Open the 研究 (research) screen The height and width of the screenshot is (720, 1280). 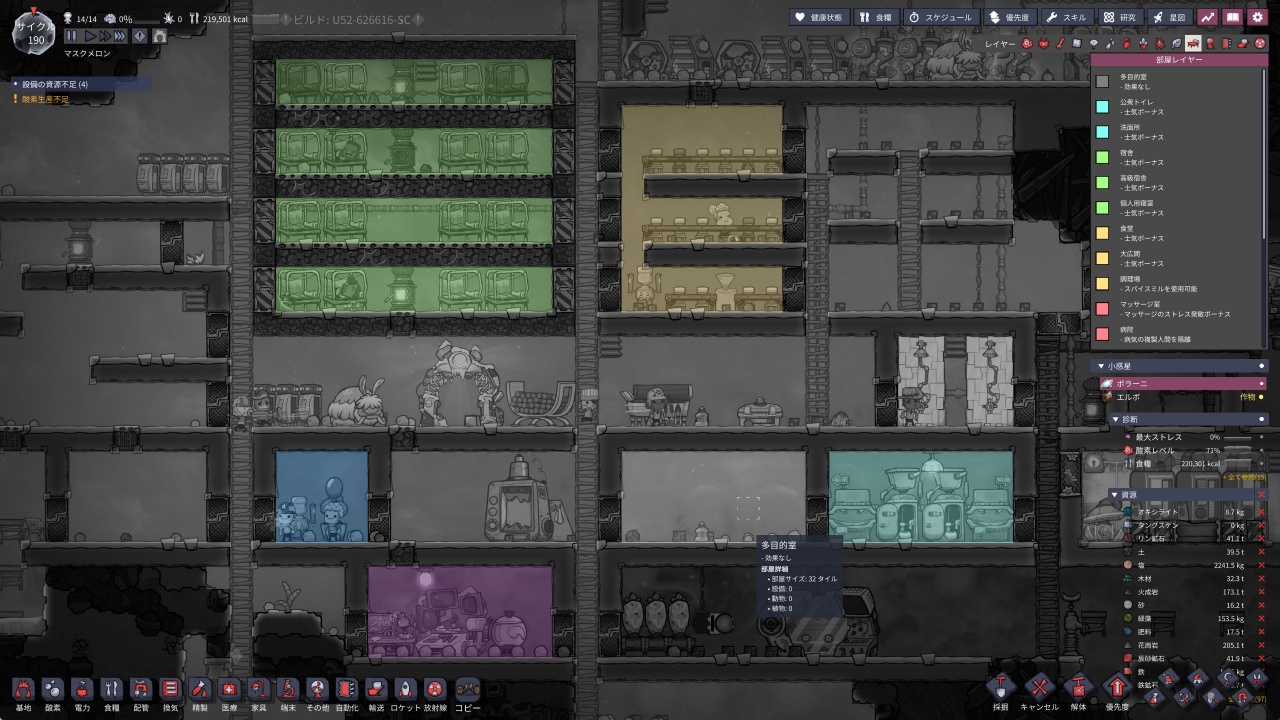pos(1121,17)
